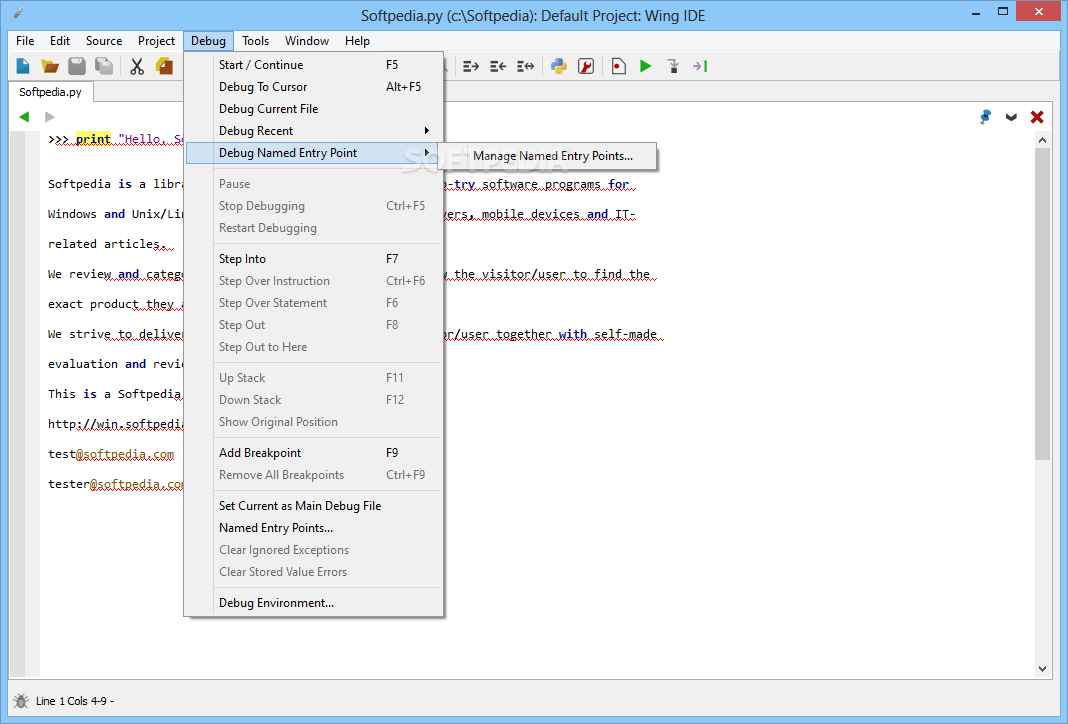Click the red wrench tools icon
Screen dimensions: 1068x724
pyautogui.click(x=586, y=66)
